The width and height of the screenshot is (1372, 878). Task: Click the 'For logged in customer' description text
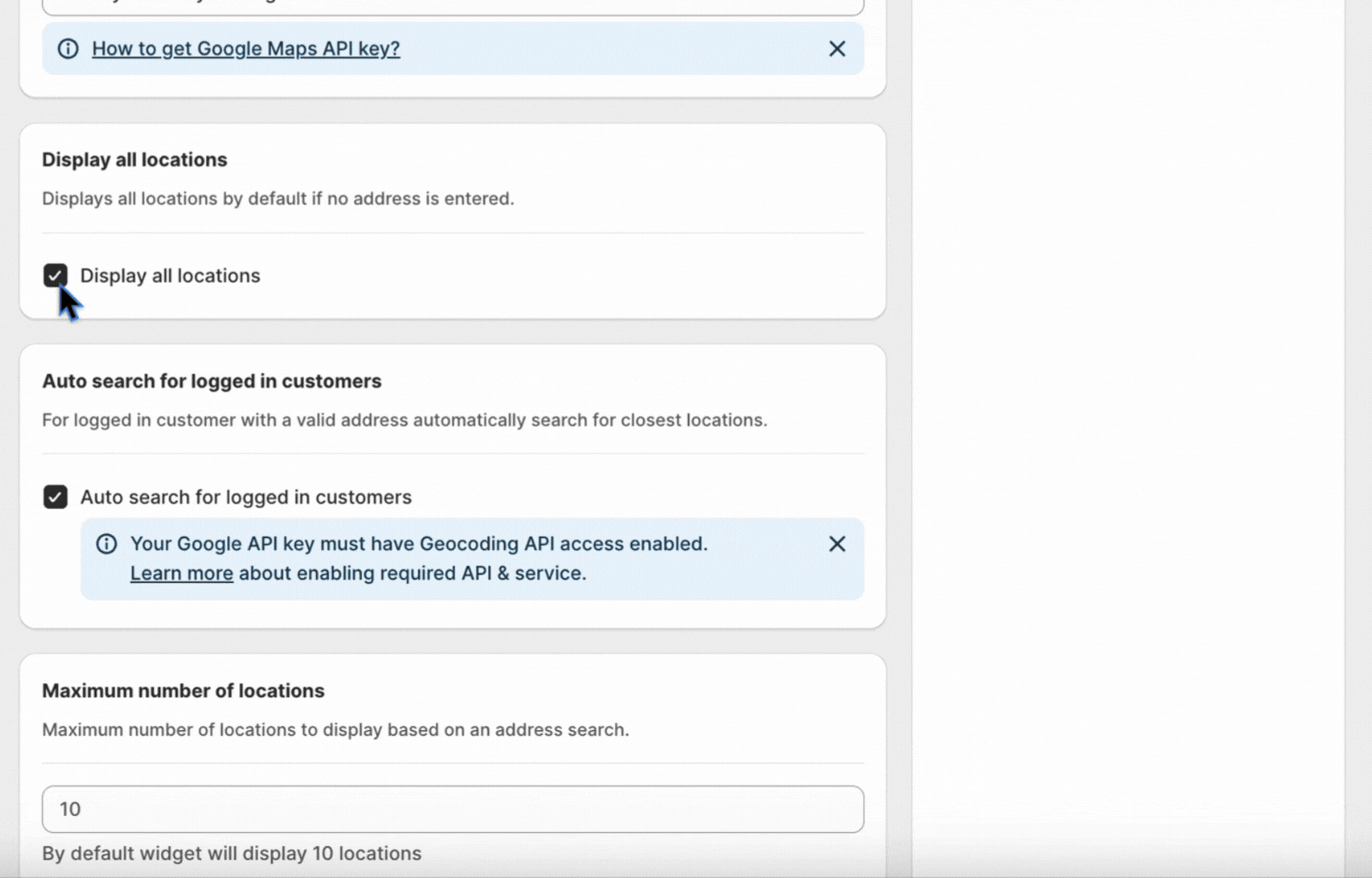coord(404,420)
